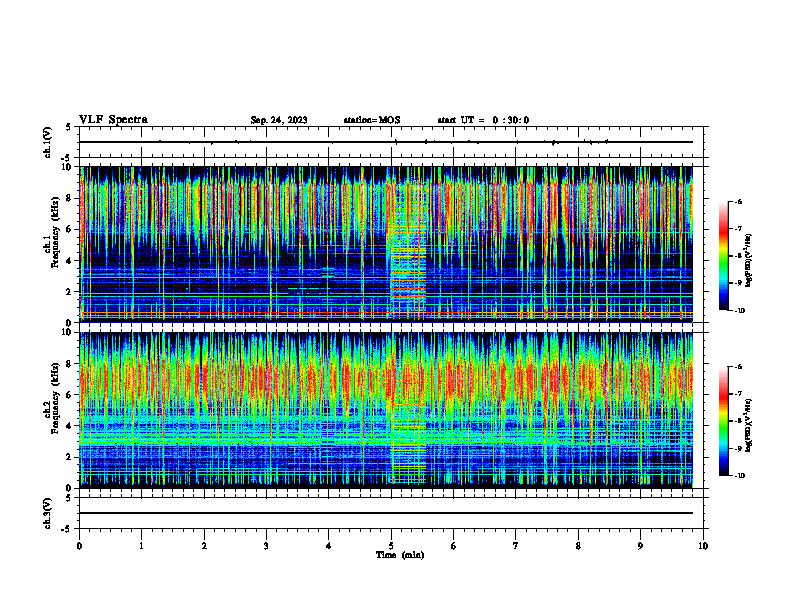Viewport: 792px width, 612px height.
Task: Click the ch.1 spectrogram color scale bar
Action: tap(723, 256)
